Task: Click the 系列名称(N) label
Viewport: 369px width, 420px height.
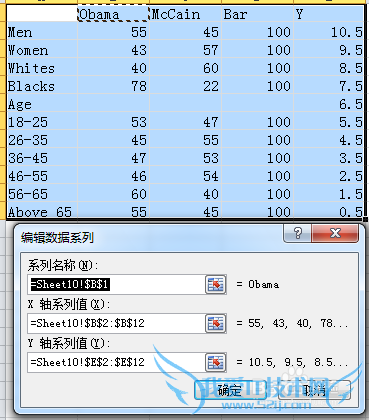Action: (x=63, y=266)
